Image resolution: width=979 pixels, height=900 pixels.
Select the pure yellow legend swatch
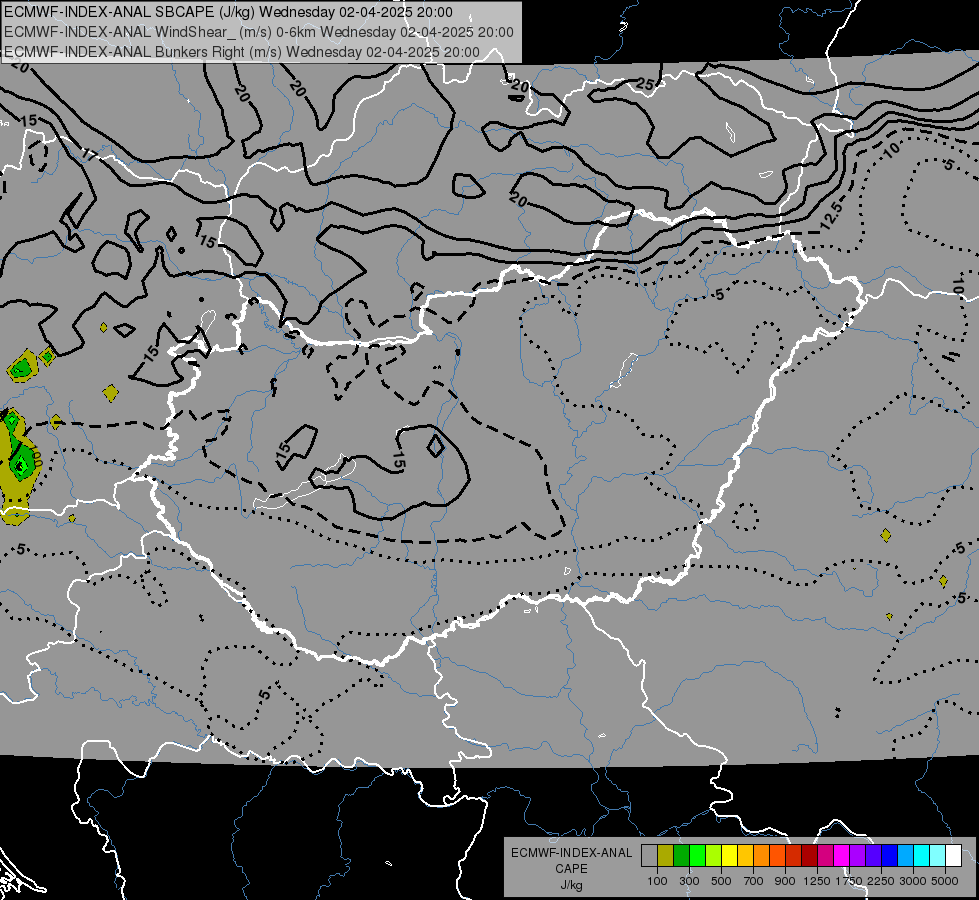tap(729, 856)
